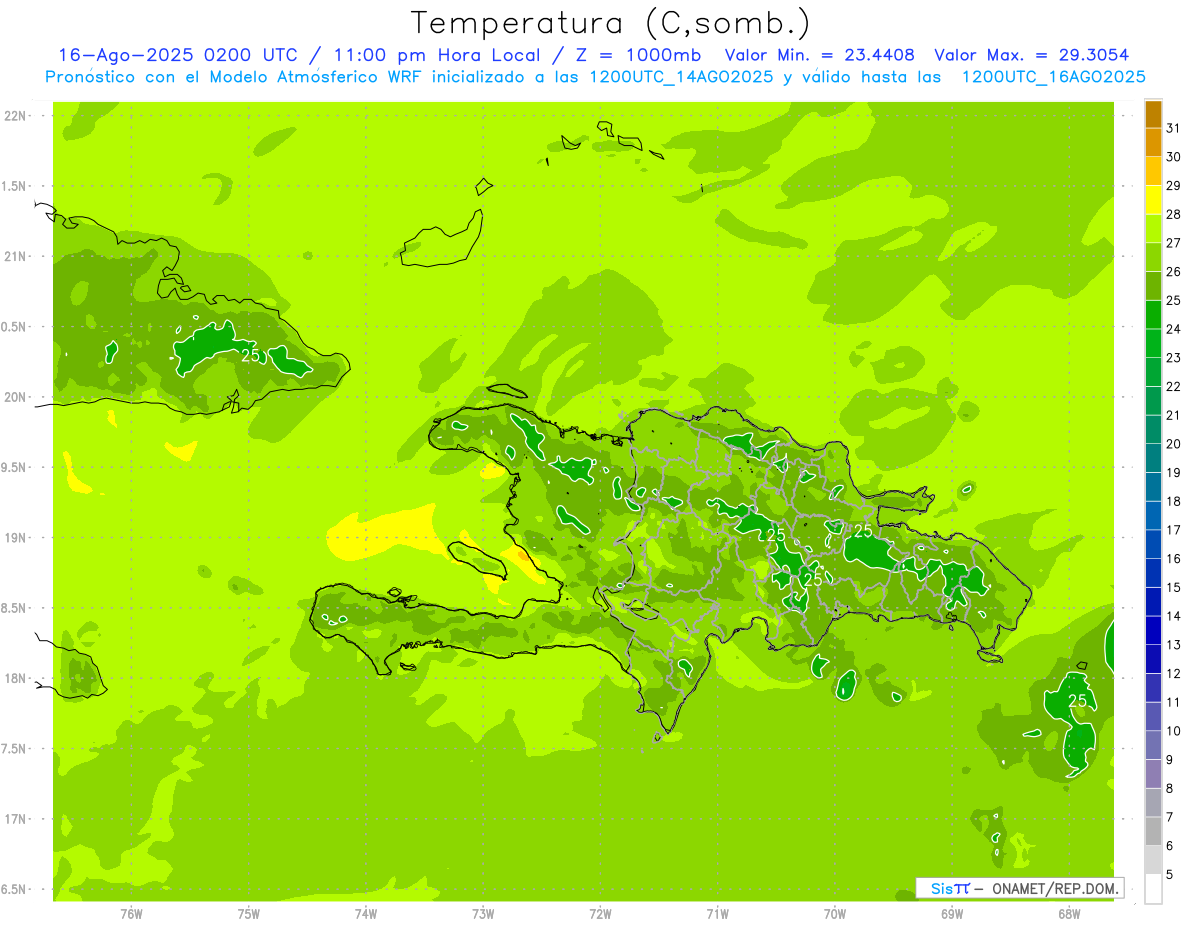The height and width of the screenshot is (927, 1200).
Task: Click the '17' colorbar label
Action: tap(1173, 530)
